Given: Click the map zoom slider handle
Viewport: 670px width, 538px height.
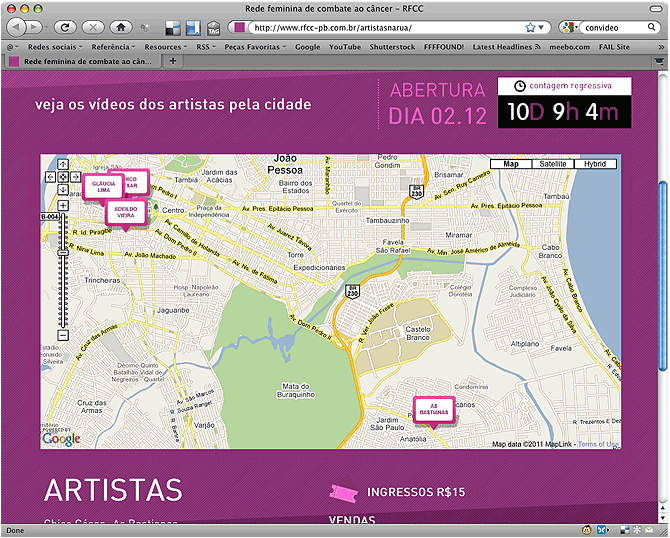Looking at the screenshot, I should 63,253.
